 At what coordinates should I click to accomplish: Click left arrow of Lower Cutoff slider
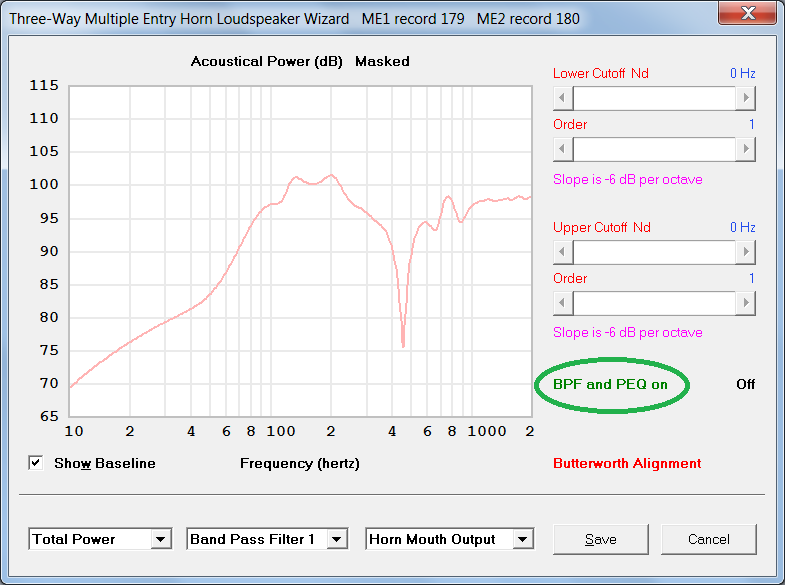[563, 98]
